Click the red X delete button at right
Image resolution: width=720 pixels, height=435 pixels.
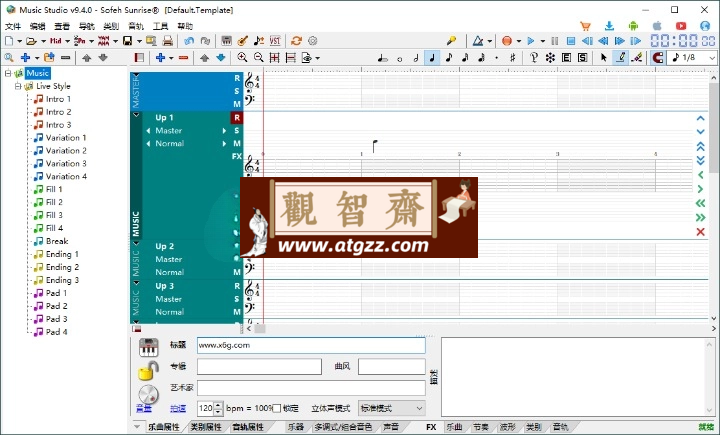coord(700,232)
